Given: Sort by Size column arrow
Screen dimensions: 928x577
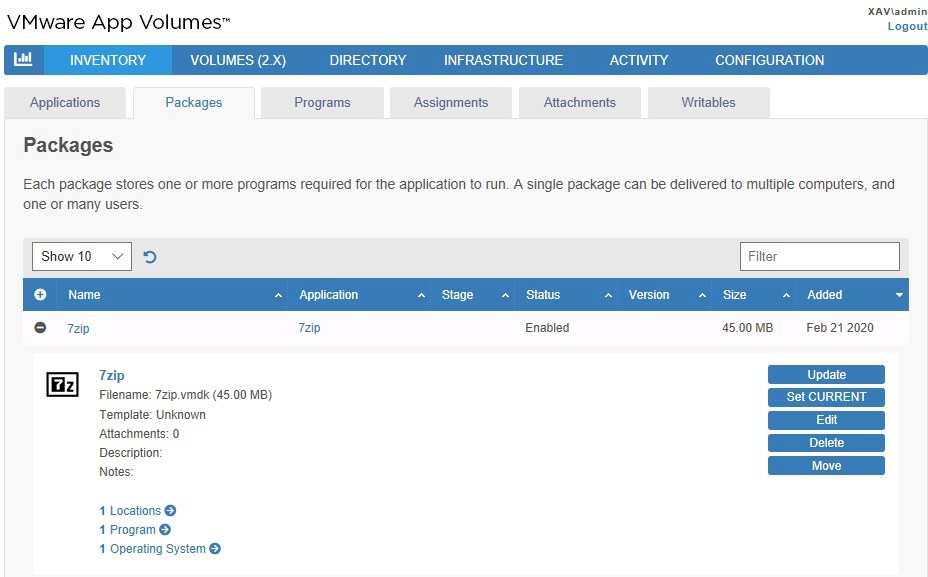Looking at the screenshot, I should pos(787,295).
